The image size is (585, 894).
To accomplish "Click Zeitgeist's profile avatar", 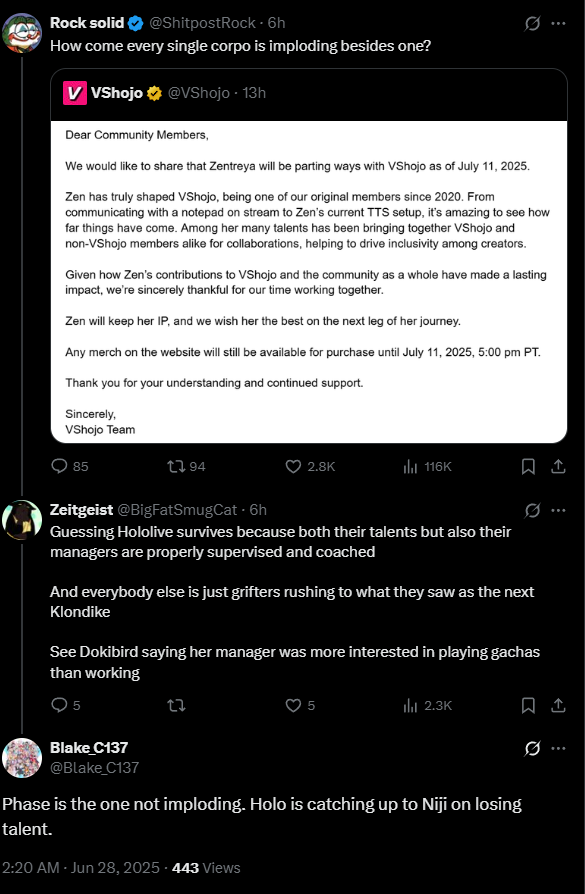I will pos(22,519).
